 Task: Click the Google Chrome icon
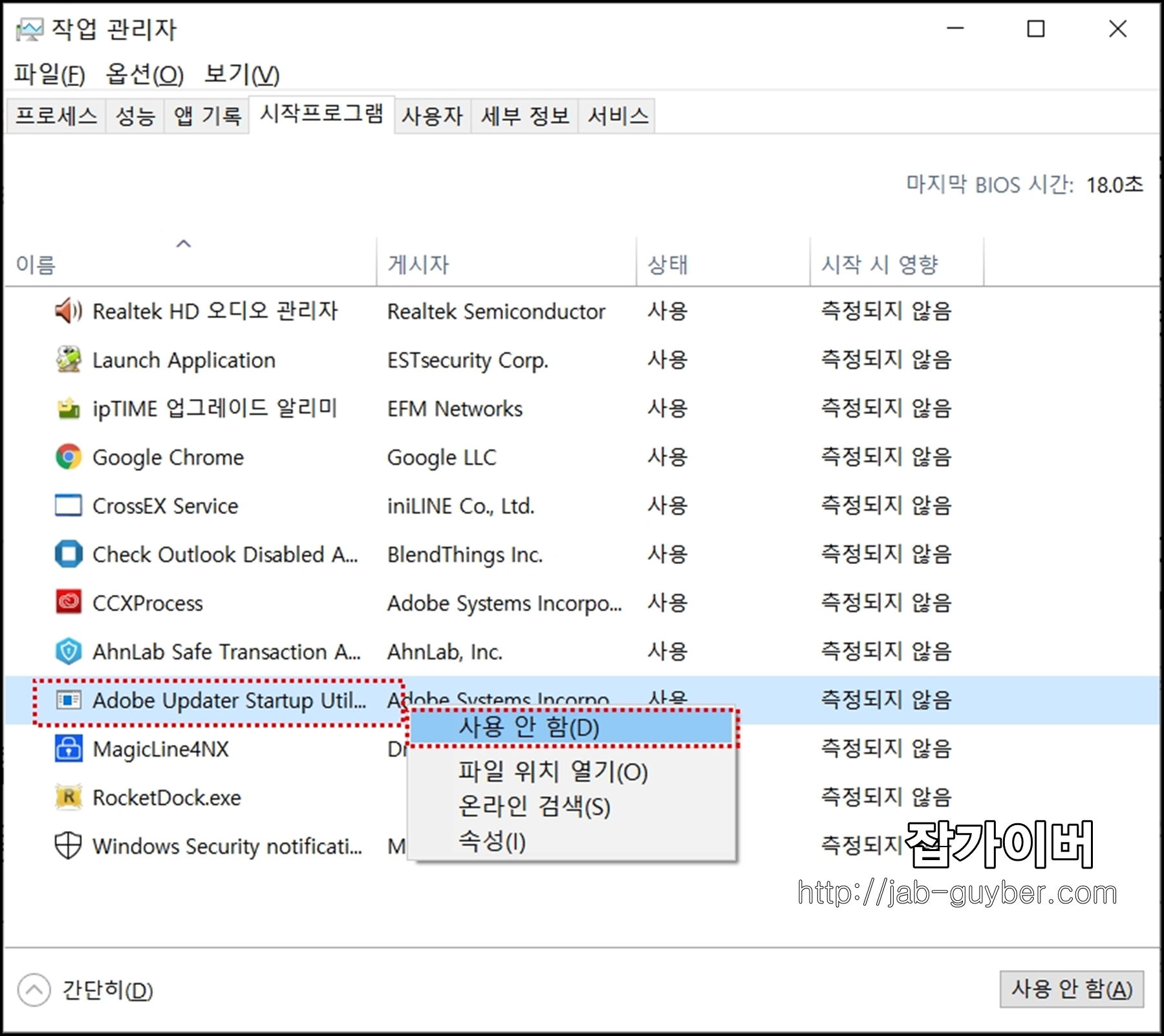tap(68, 457)
